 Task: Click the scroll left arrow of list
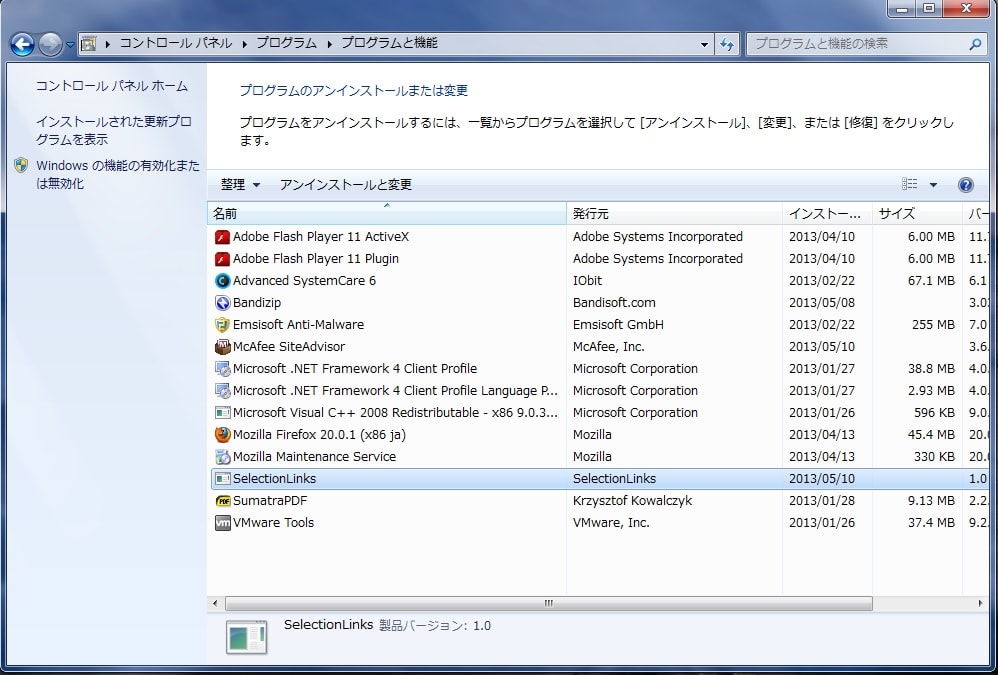tap(215, 603)
